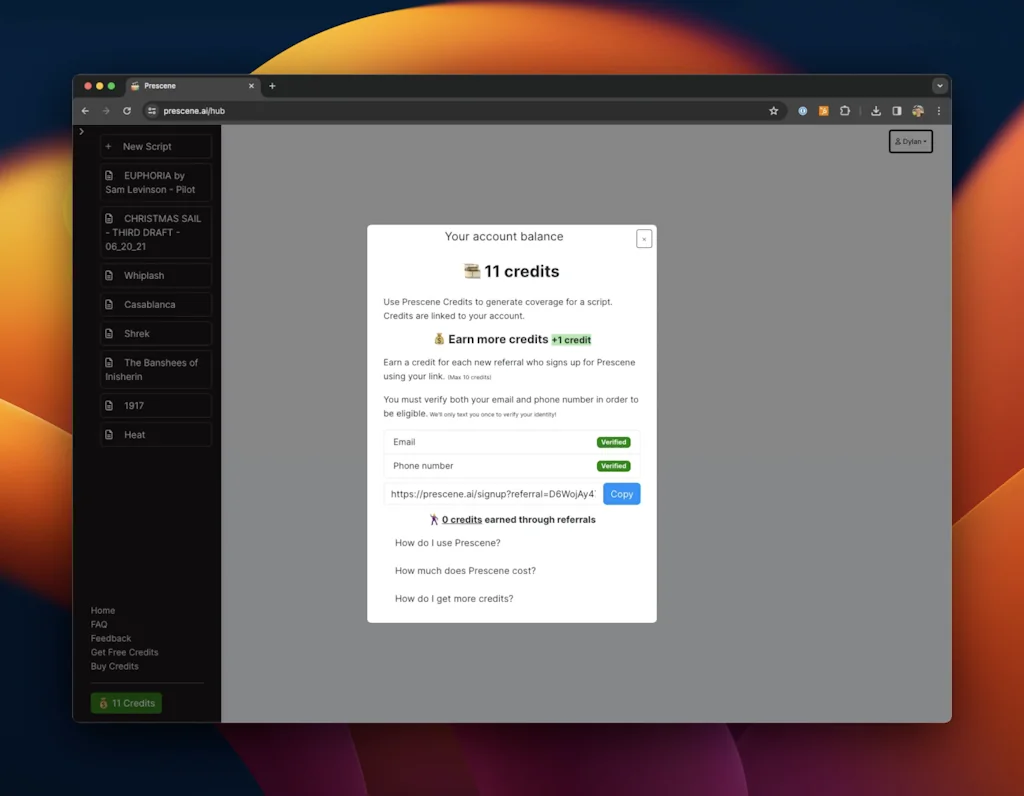Open the document icon next to Casablanca
This screenshot has height=796, width=1024.
[x=110, y=304]
